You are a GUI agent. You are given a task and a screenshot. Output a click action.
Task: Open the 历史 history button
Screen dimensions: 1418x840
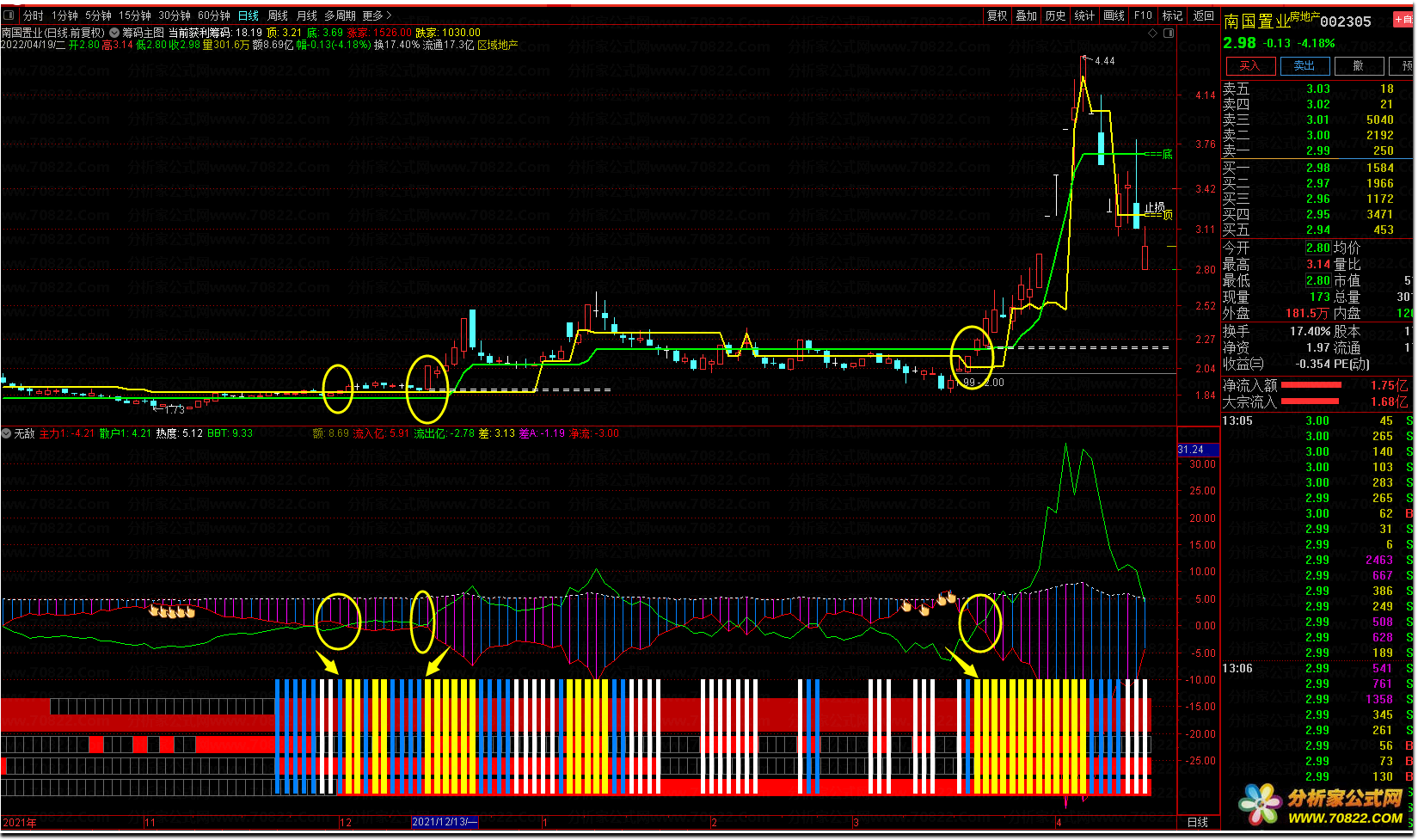tap(1056, 15)
